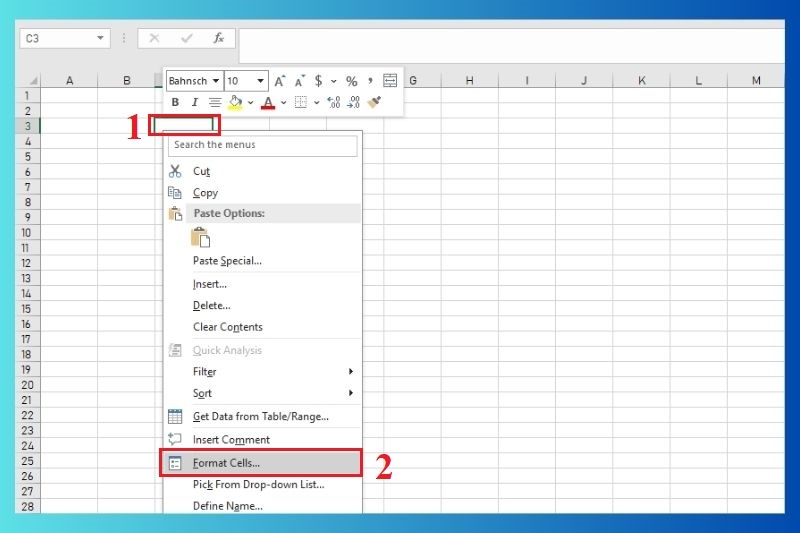The image size is (800, 533).
Task: Open the fill color dropdown arrow
Action: [x=251, y=103]
